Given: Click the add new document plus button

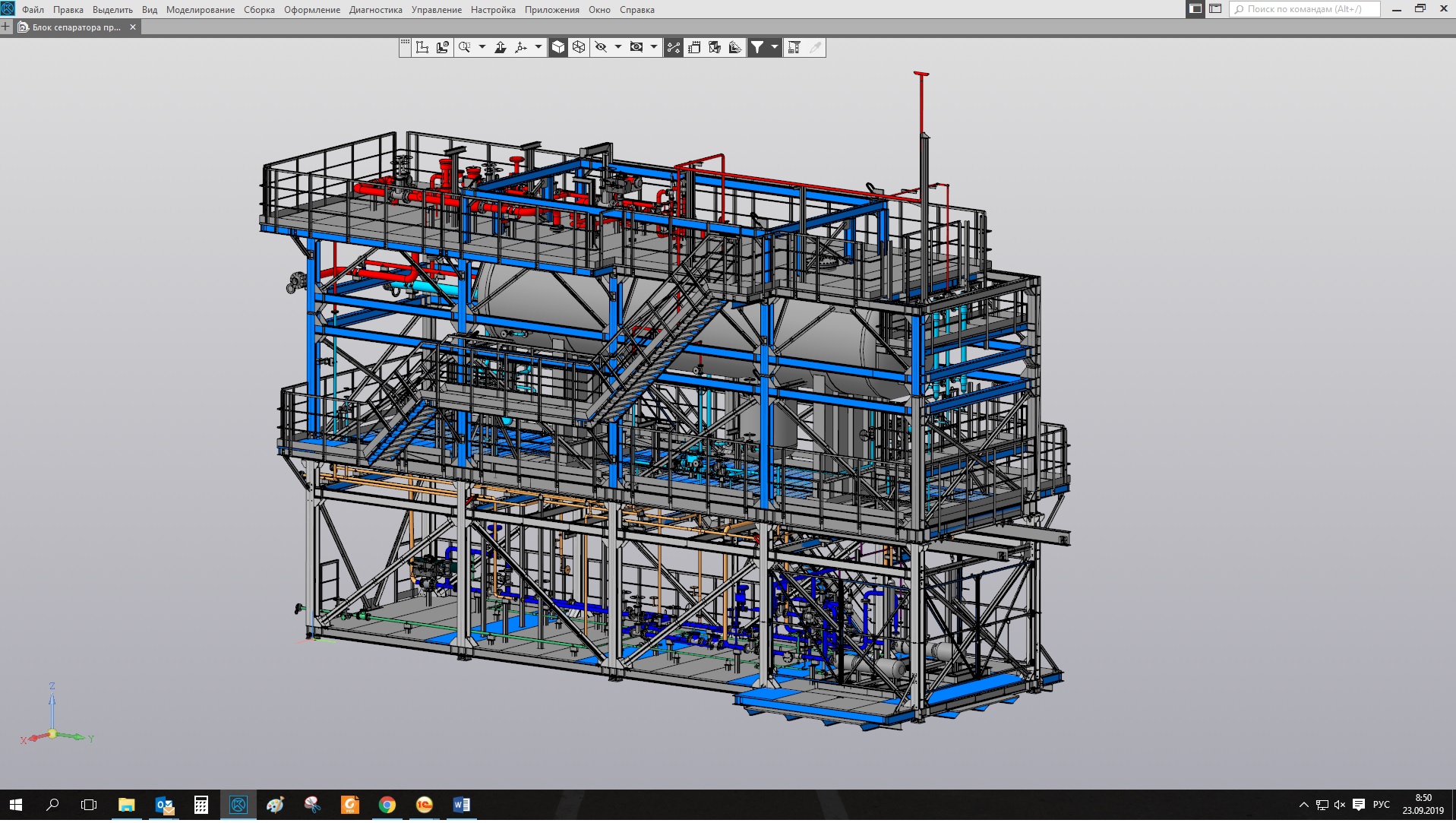Looking at the screenshot, I should tap(6, 27).
